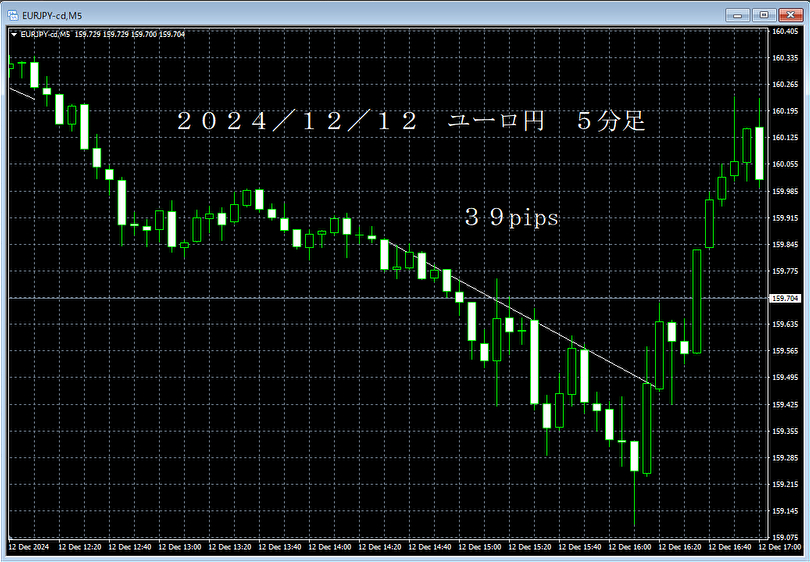Image resolution: width=810 pixels, height=562 pixels.
Task: Click the 160.125 price scale value
Action: [785, 137]
